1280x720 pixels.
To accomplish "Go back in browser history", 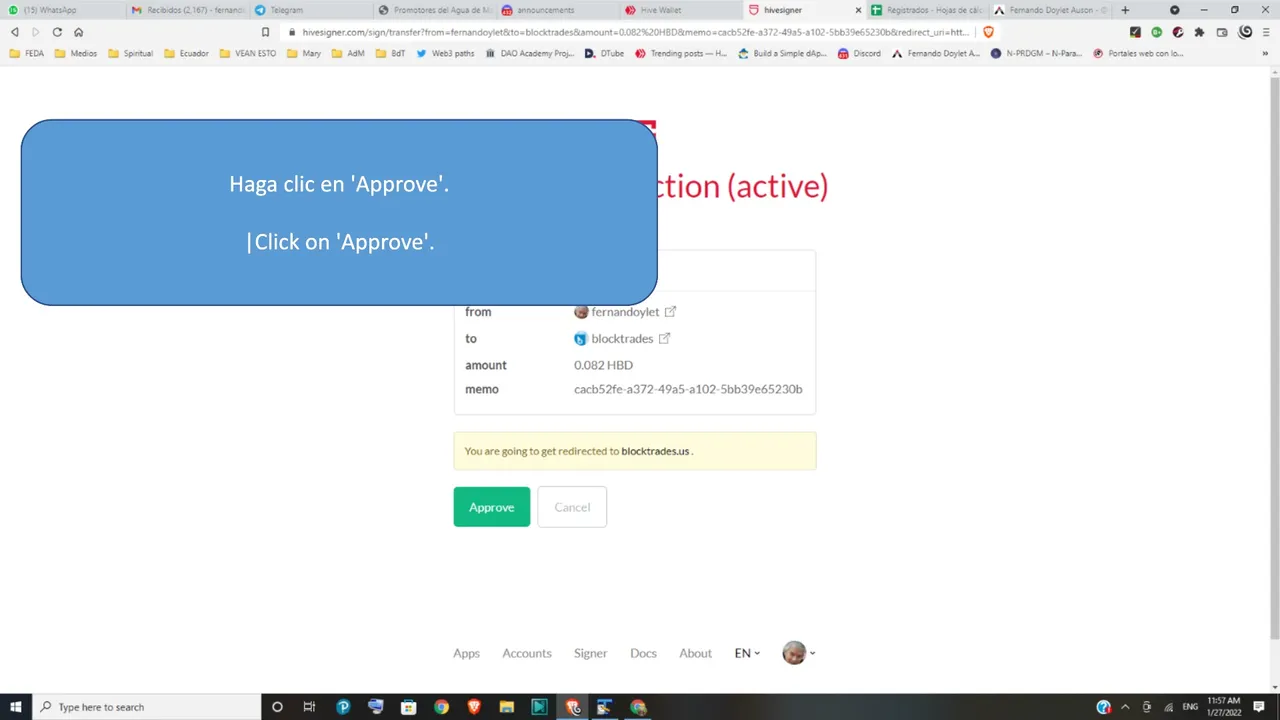I will click(14, 32).
